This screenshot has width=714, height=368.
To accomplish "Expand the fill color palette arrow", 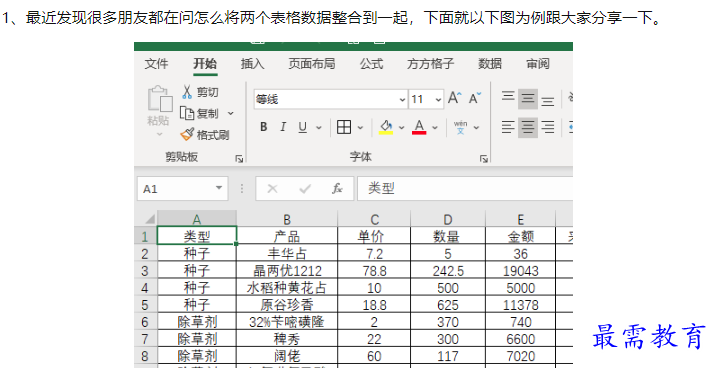I will coord(402,128).
